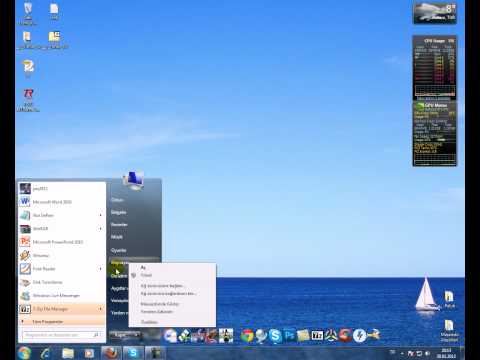Image resolution: width=480 pixels, height=360 pixels.
Task: Open Windows Explorer folder on taskbar
Action: tap(68, 353)
